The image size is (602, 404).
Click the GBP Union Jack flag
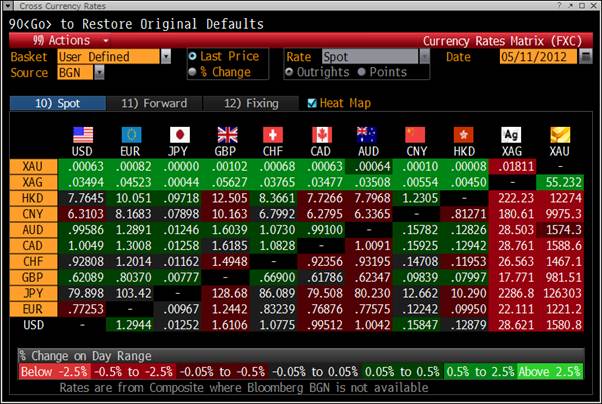[227, 134]
